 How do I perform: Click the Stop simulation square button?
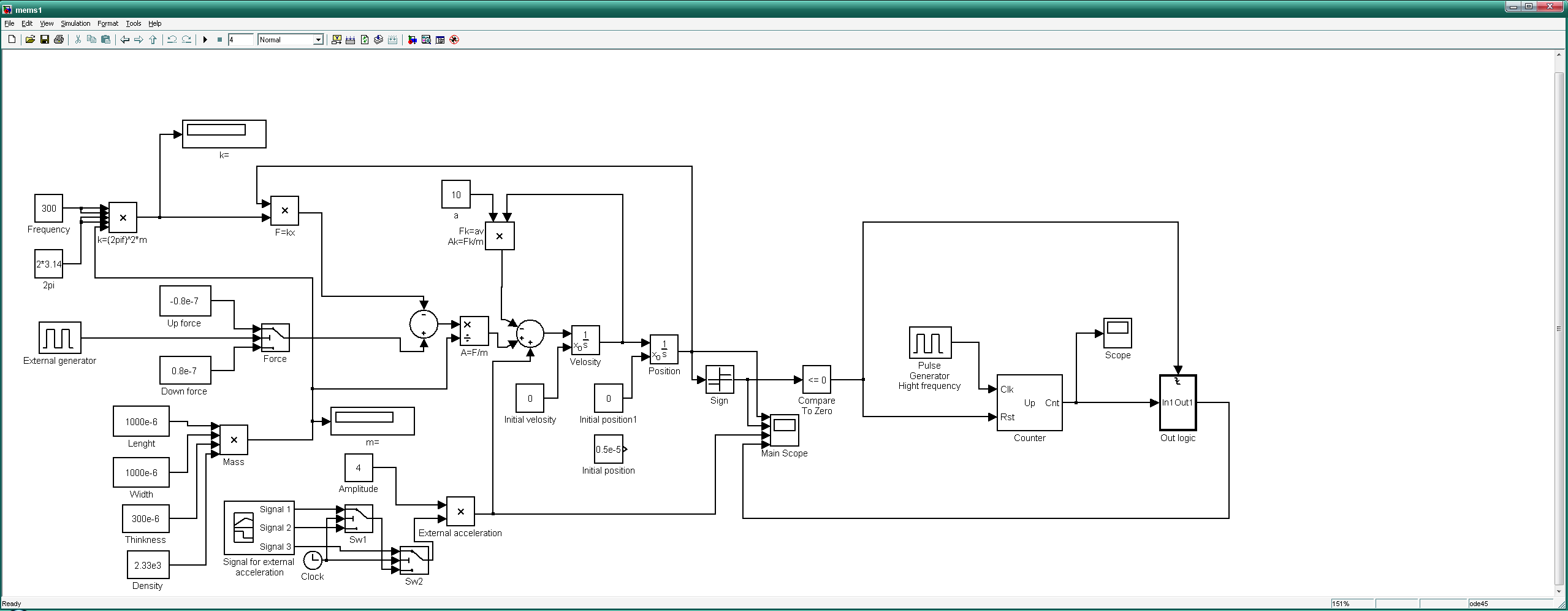(219, 40)
